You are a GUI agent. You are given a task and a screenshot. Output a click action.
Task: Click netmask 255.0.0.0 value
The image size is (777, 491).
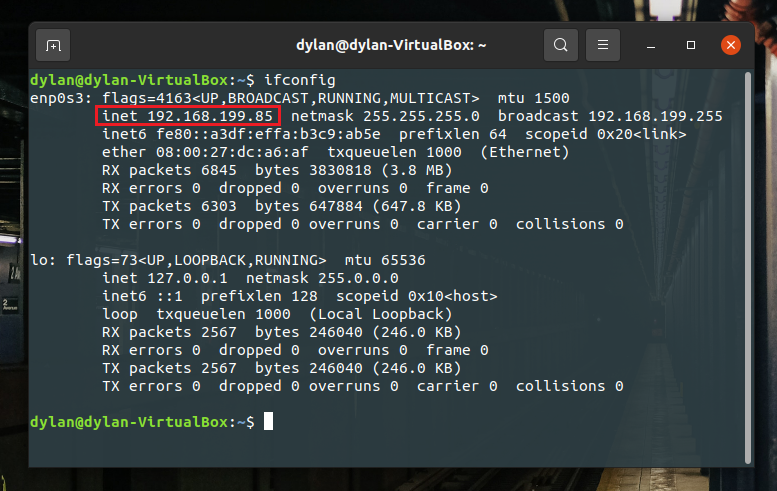point(358,278)
